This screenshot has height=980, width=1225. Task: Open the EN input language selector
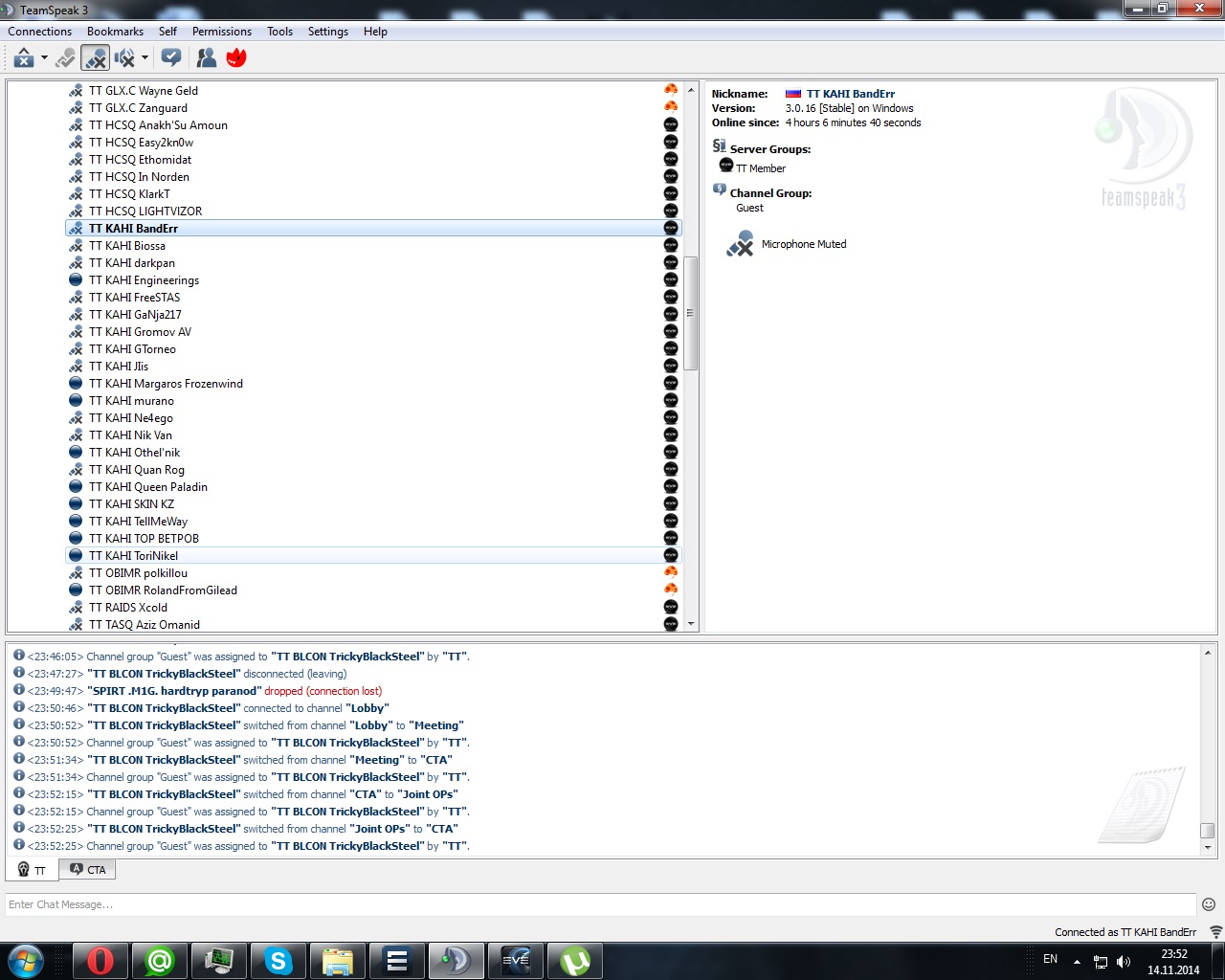point(1051,959)
